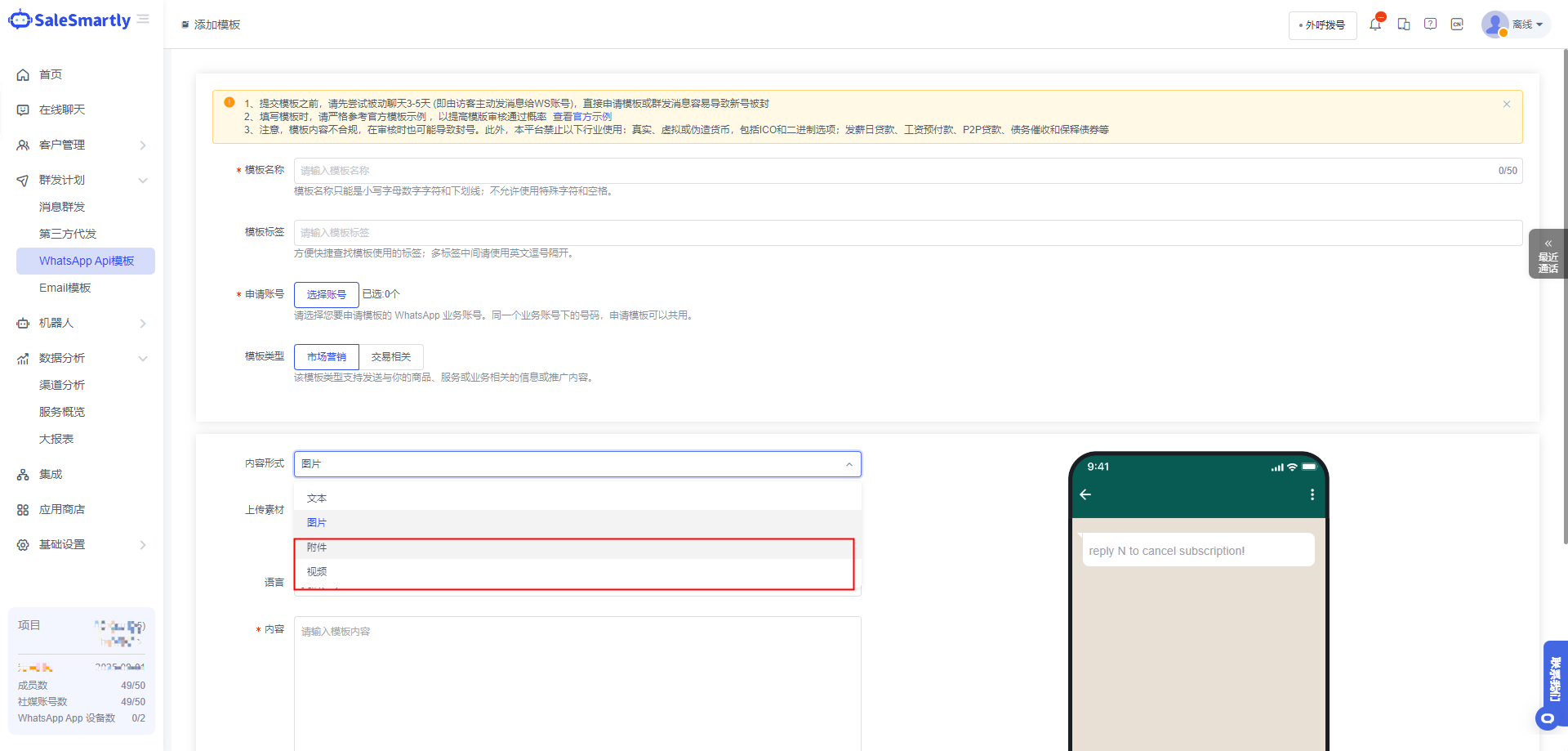Screen dimensions: 1568x751
Task: Go to 在线聊天 in the sidebar
Action: [x=62, y=110]
